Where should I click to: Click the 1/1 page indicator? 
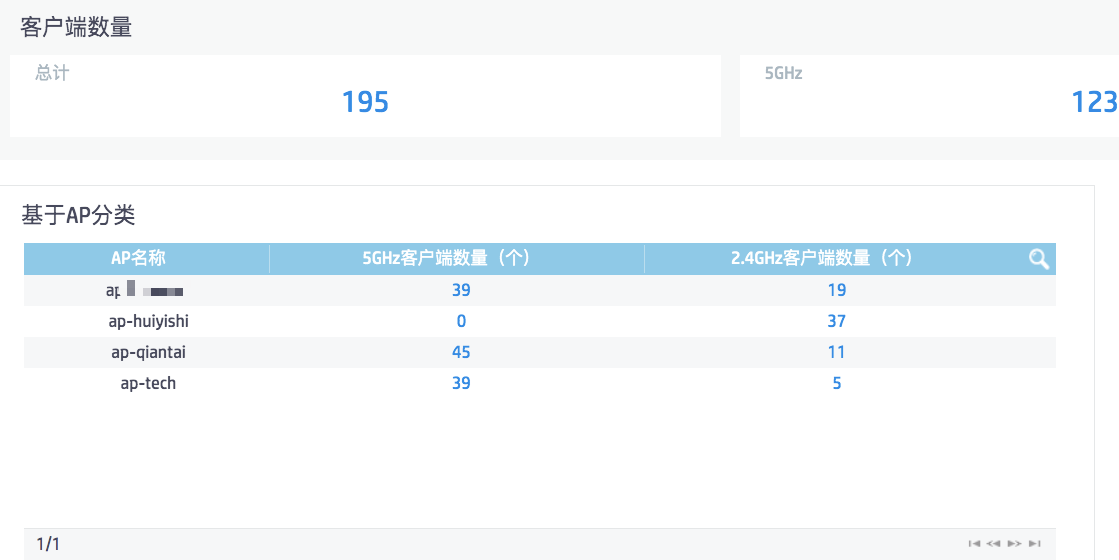pos(49,544)
